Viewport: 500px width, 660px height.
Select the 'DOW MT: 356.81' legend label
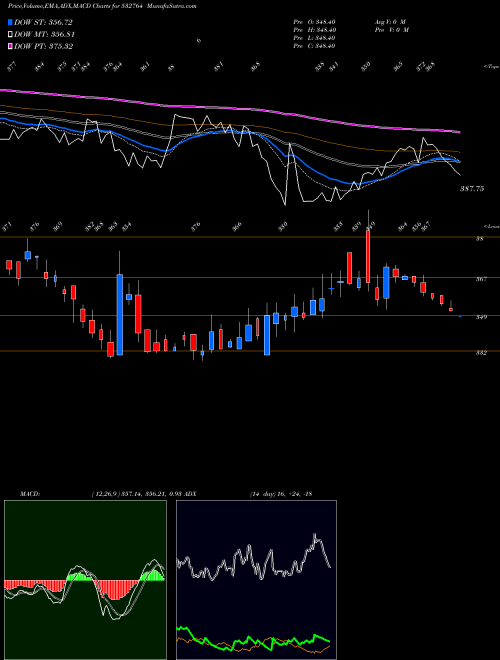(x=45, y=35)
